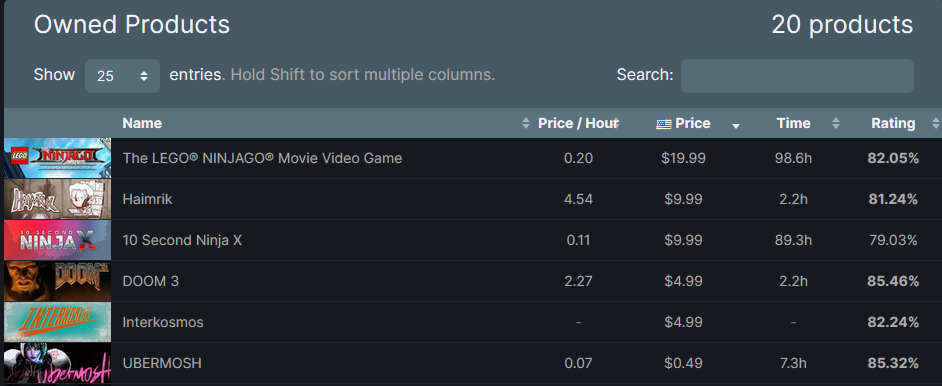Viewport: 942px width, 386px height.
Task: Click the US flag icon beside Price
Action: point(664,124)
